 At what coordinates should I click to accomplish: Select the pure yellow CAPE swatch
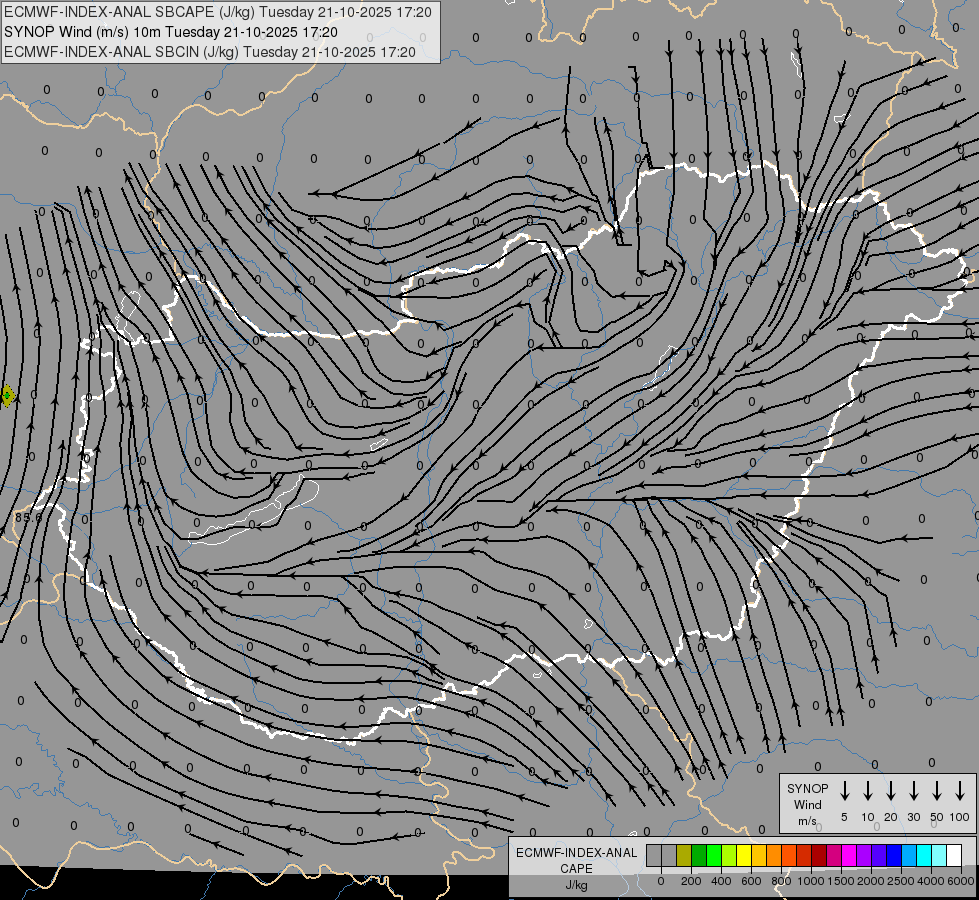point(744,855)
